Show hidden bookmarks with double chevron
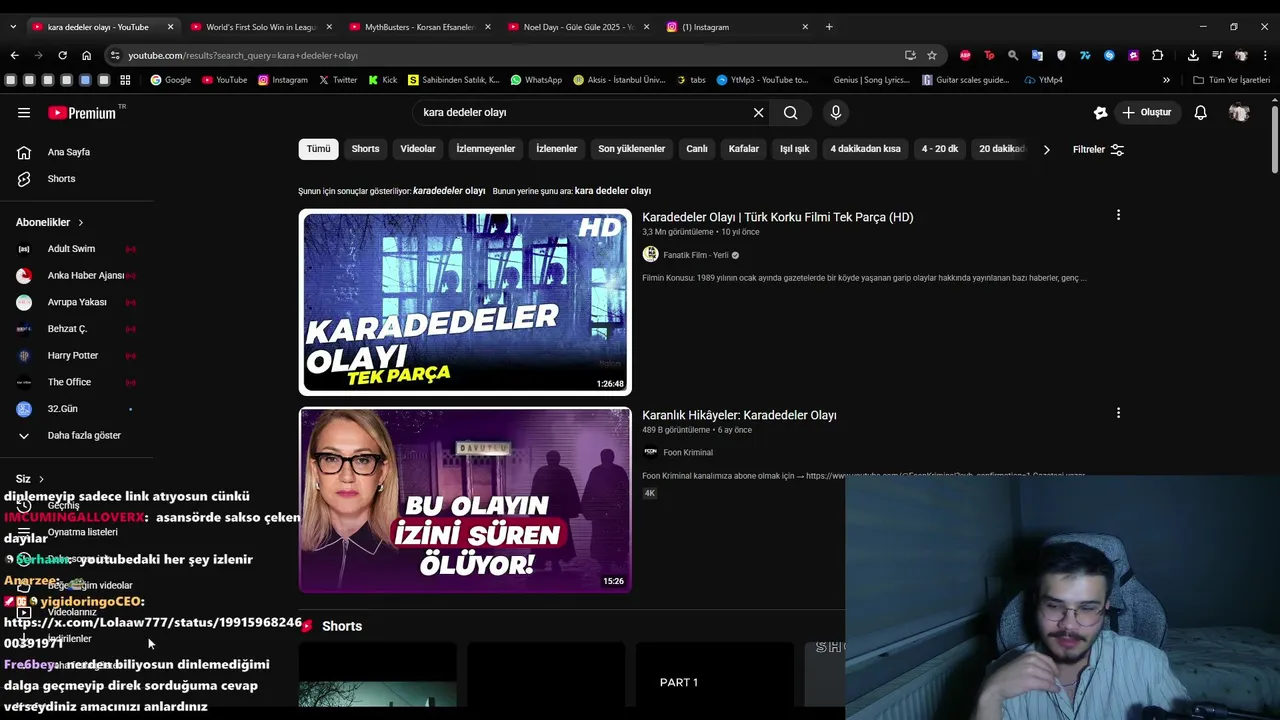This screenshot has width=1280, height=720. point(1166,80)
